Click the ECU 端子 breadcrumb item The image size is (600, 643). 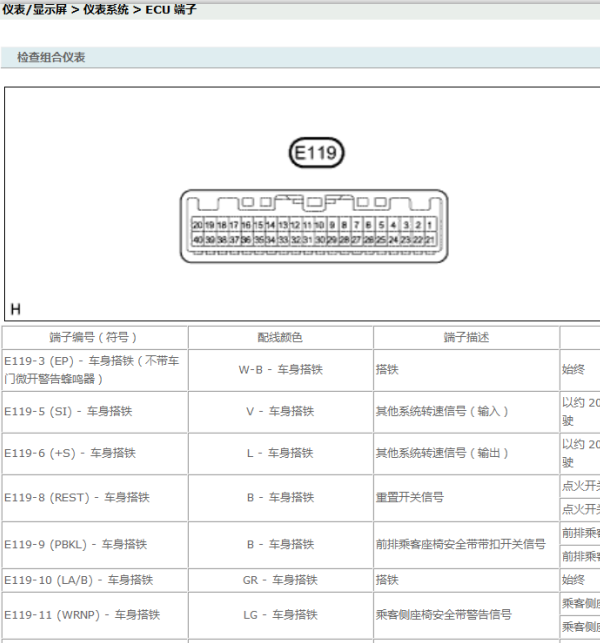pos(171,9)
